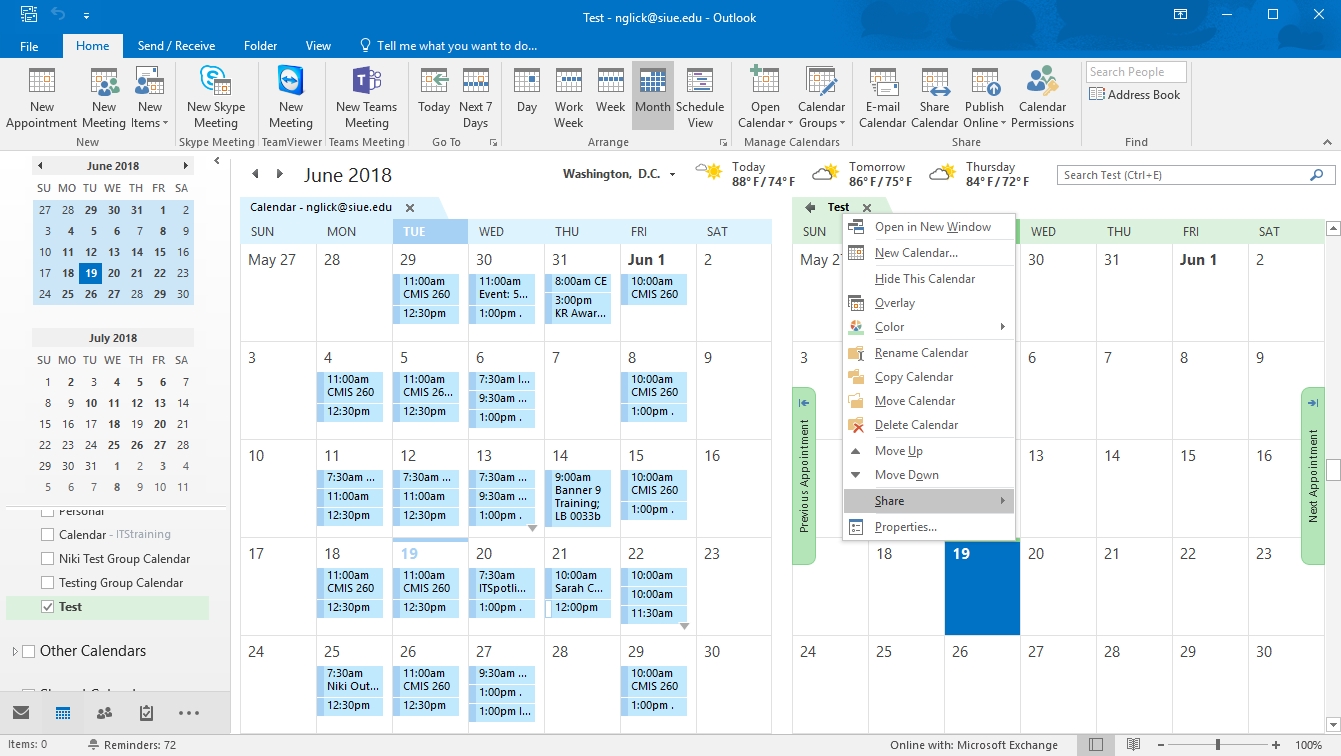The image size is (1341, 756).
Task: Click the New Appointment ribbon icon
Action: [41, 98]
